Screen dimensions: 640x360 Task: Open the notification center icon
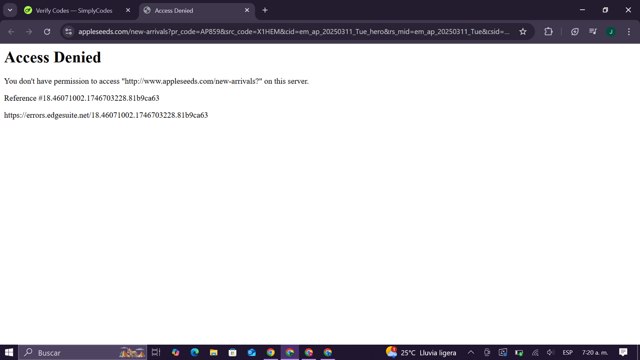coord(623,352)
